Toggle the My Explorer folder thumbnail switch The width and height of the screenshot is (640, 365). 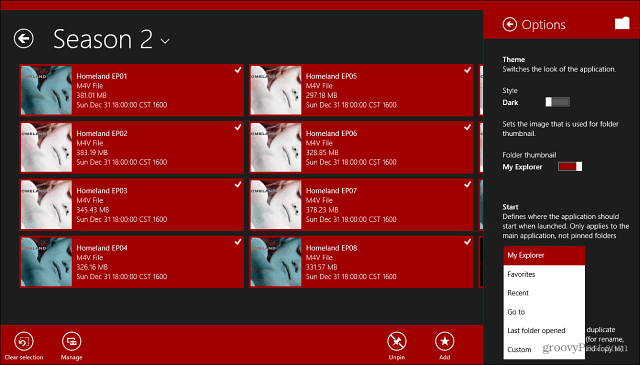tap(570, 167)
